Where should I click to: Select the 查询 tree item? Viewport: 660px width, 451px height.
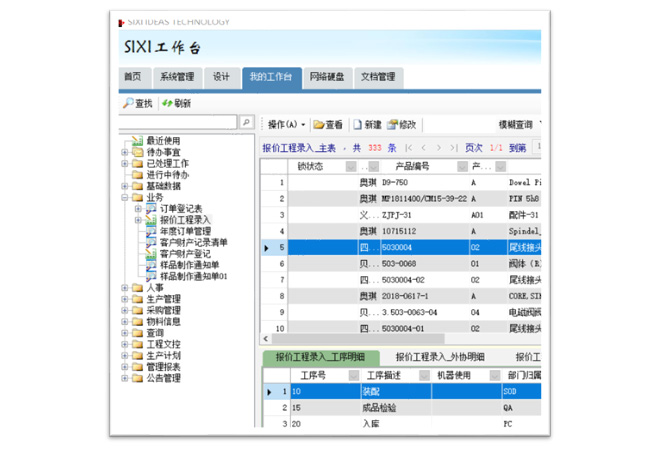(155, 333)
